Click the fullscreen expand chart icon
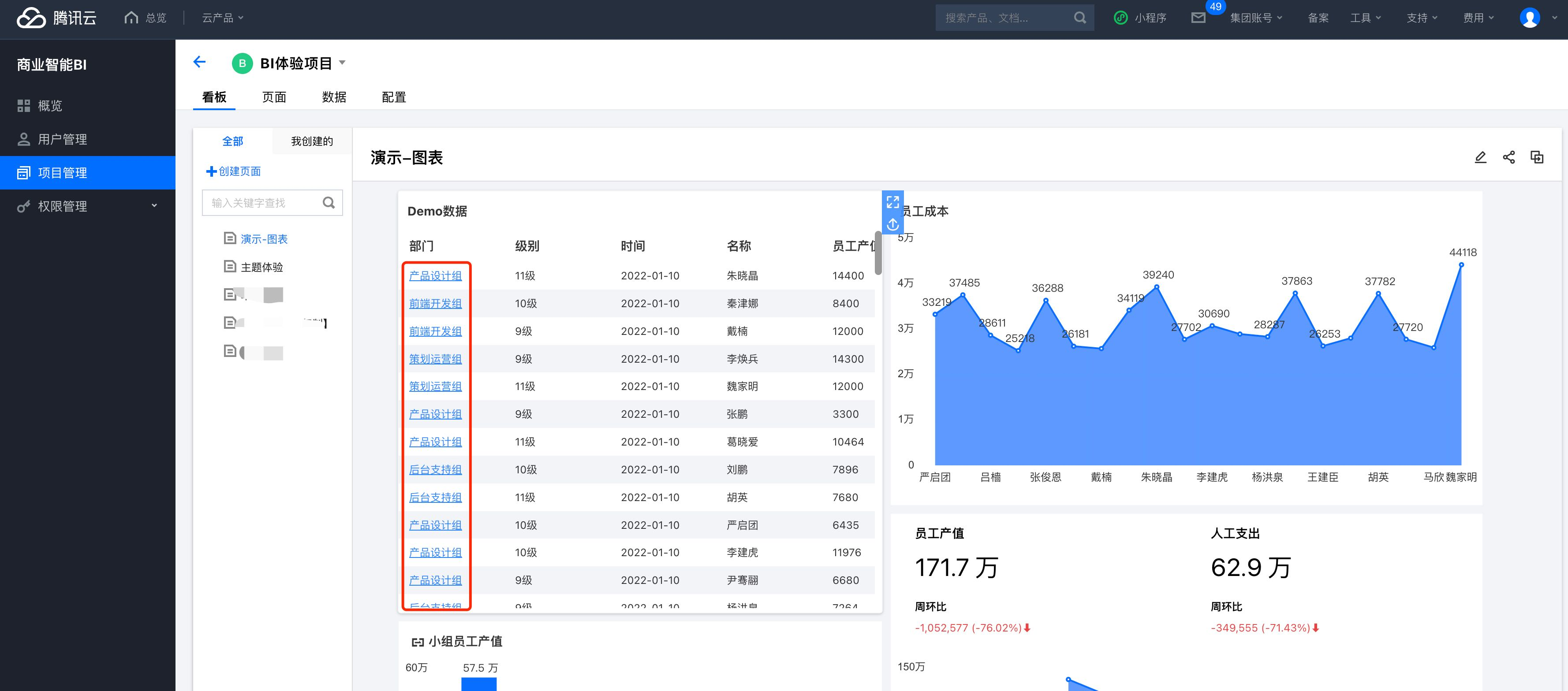1568x691 pixels. 892,202
